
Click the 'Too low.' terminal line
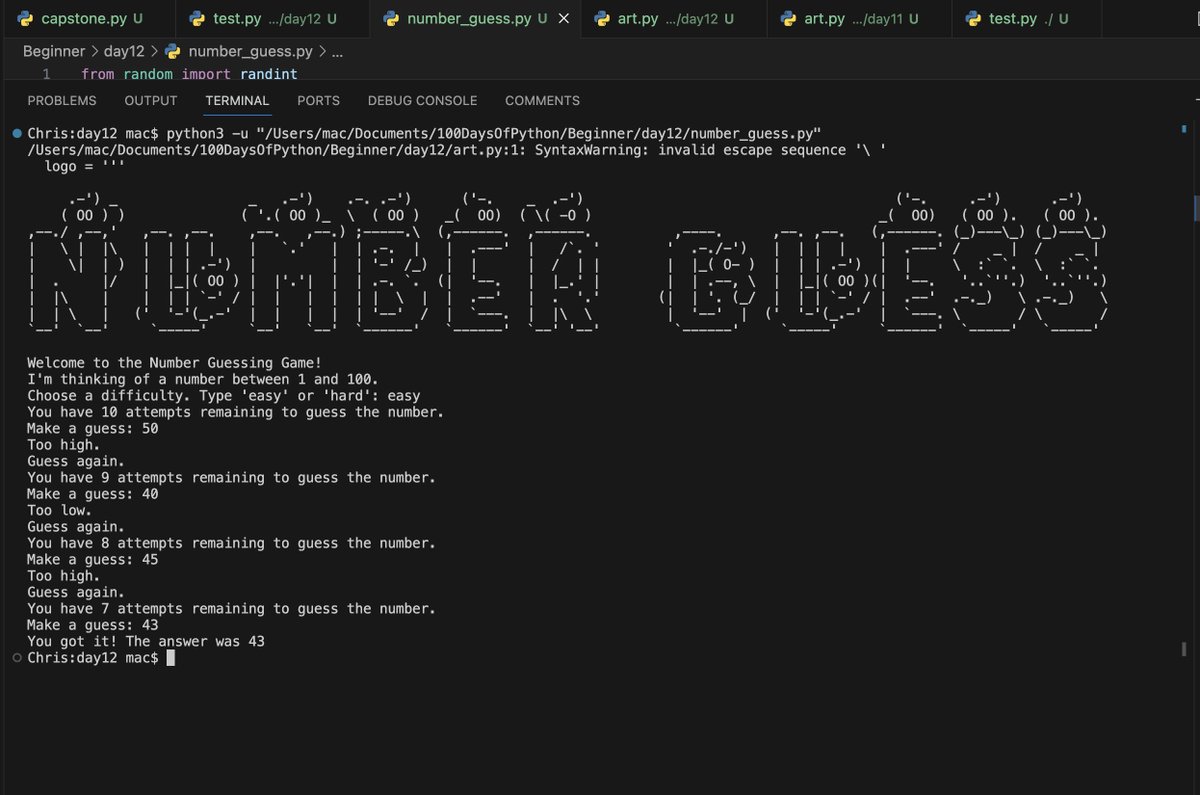pyautogui.click(x=59, y=510)
